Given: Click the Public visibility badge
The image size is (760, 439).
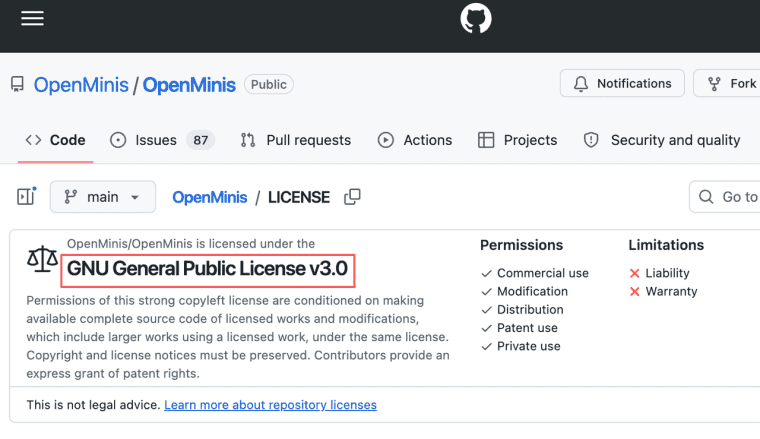Looking at the screenshot, I should pyautogui.click(x=269, y=84).
